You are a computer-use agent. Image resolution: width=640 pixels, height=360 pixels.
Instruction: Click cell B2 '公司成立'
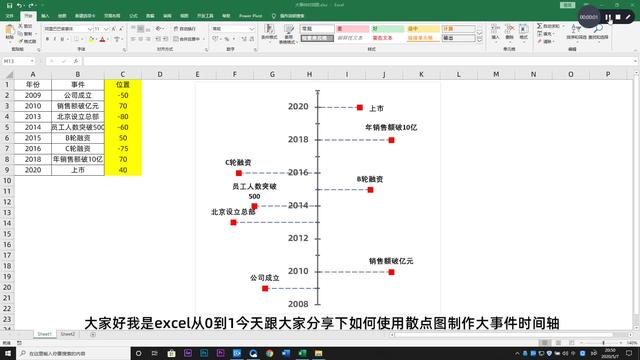78,95
